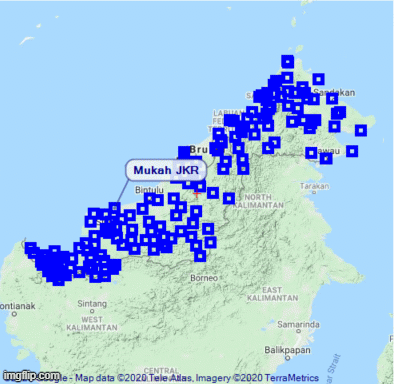
Task: Click the TerraMetrics imagery attribution
Action: coord(292,378)
